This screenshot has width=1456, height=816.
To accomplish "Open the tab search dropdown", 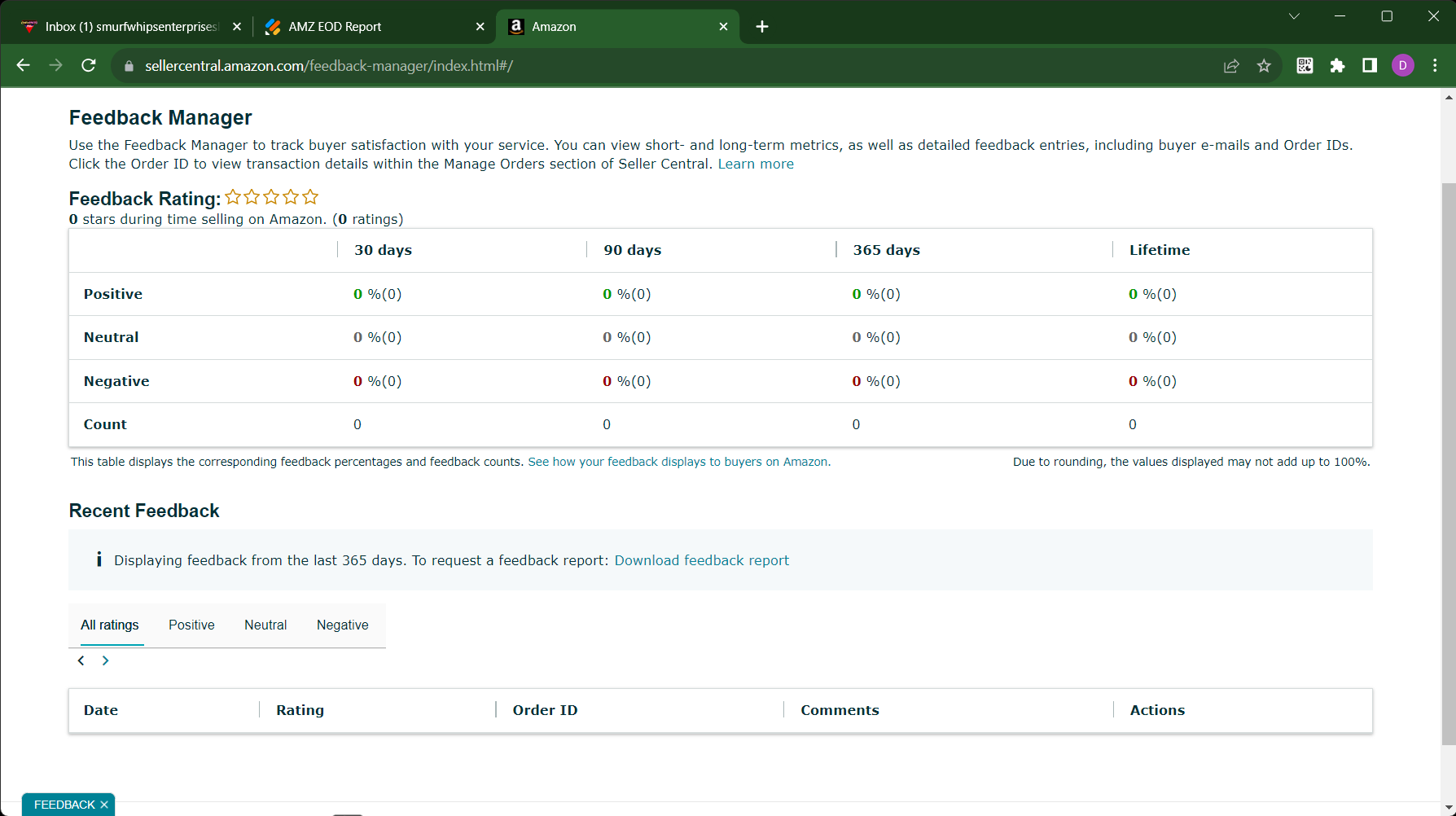I will tap(1294, 16).
